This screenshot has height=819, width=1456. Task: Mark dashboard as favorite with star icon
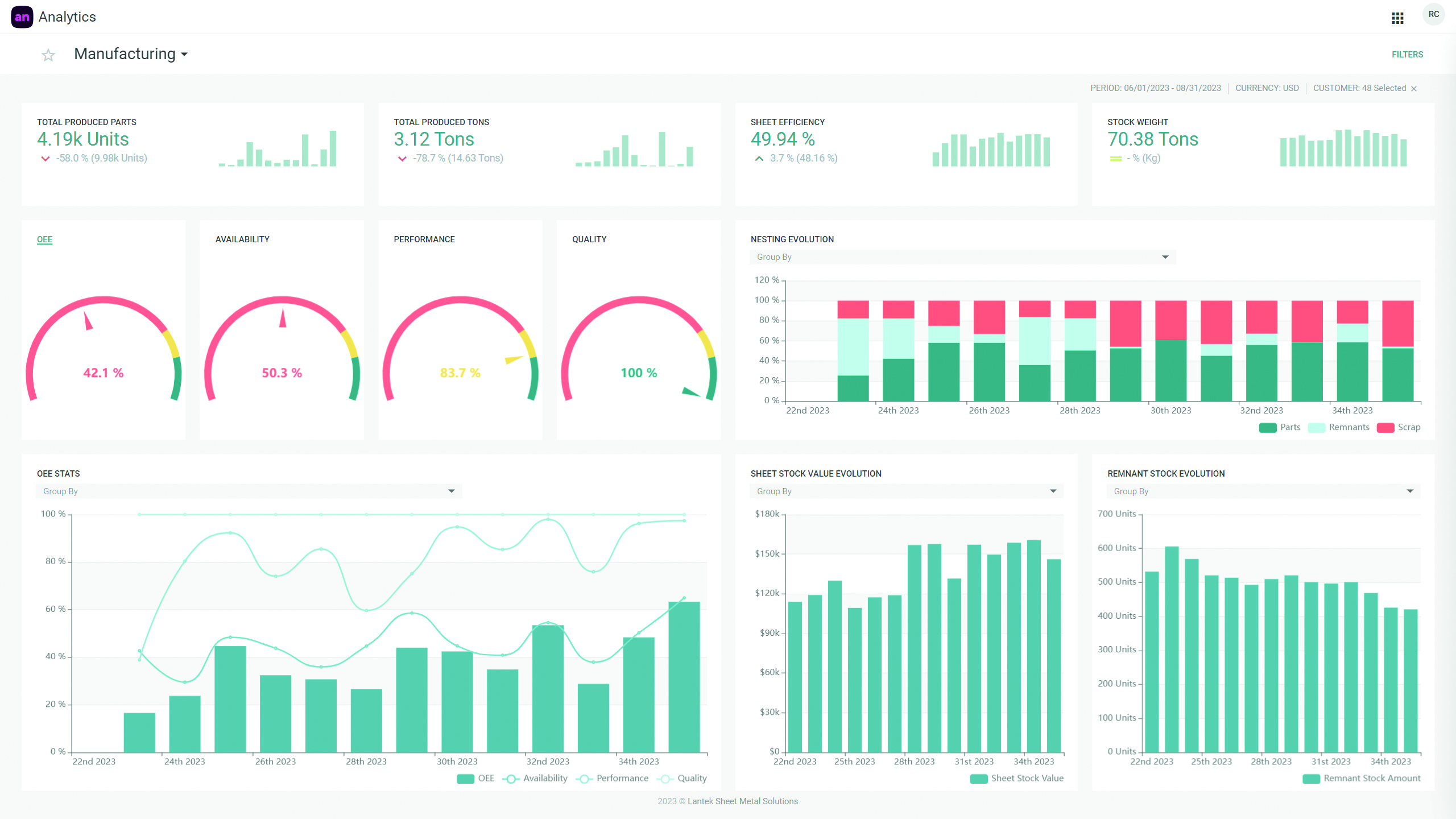point(48,55)
